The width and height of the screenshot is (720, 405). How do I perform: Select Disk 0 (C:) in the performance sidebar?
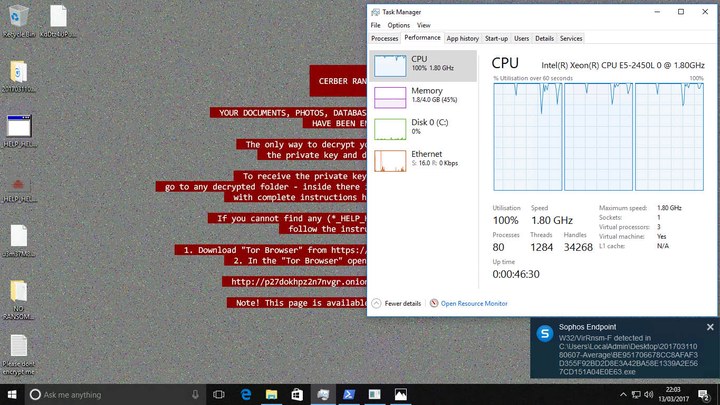423,129
